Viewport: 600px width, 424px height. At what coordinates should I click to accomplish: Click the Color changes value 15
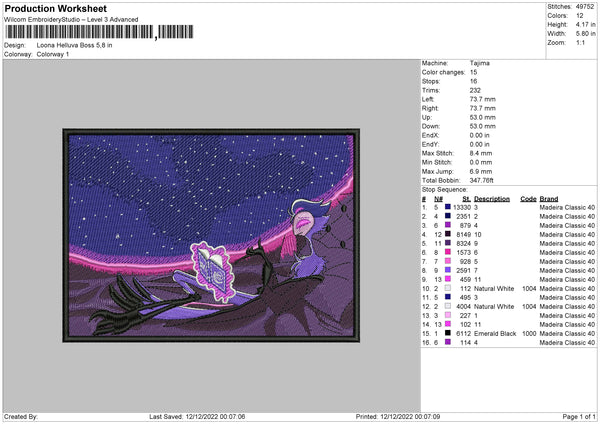click(473, 72)
